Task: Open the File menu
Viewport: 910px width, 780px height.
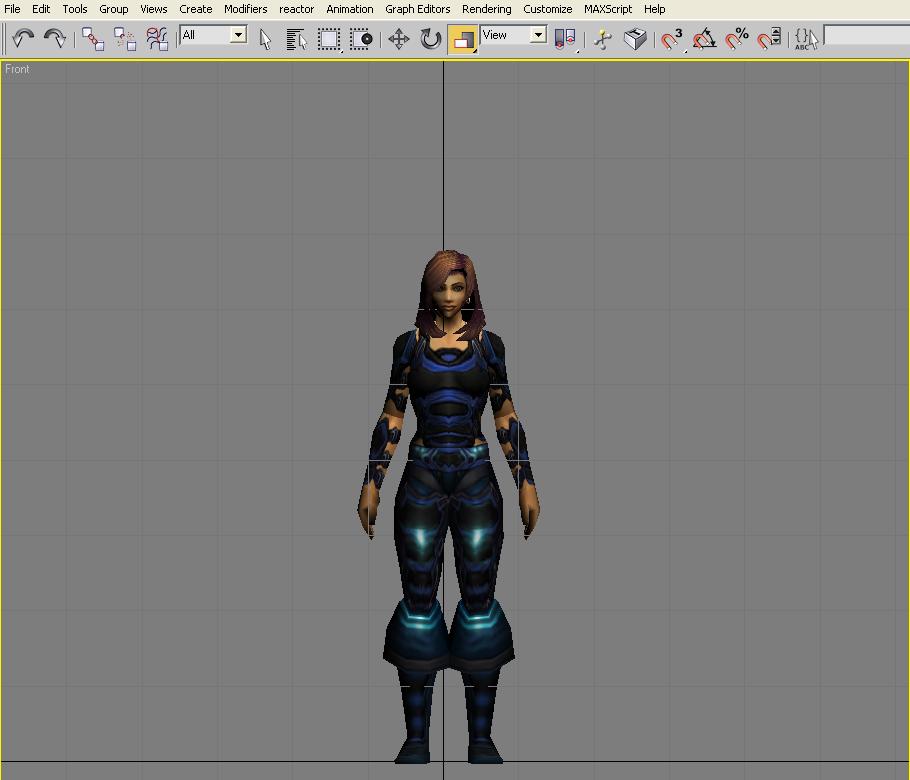Action: 12,9
